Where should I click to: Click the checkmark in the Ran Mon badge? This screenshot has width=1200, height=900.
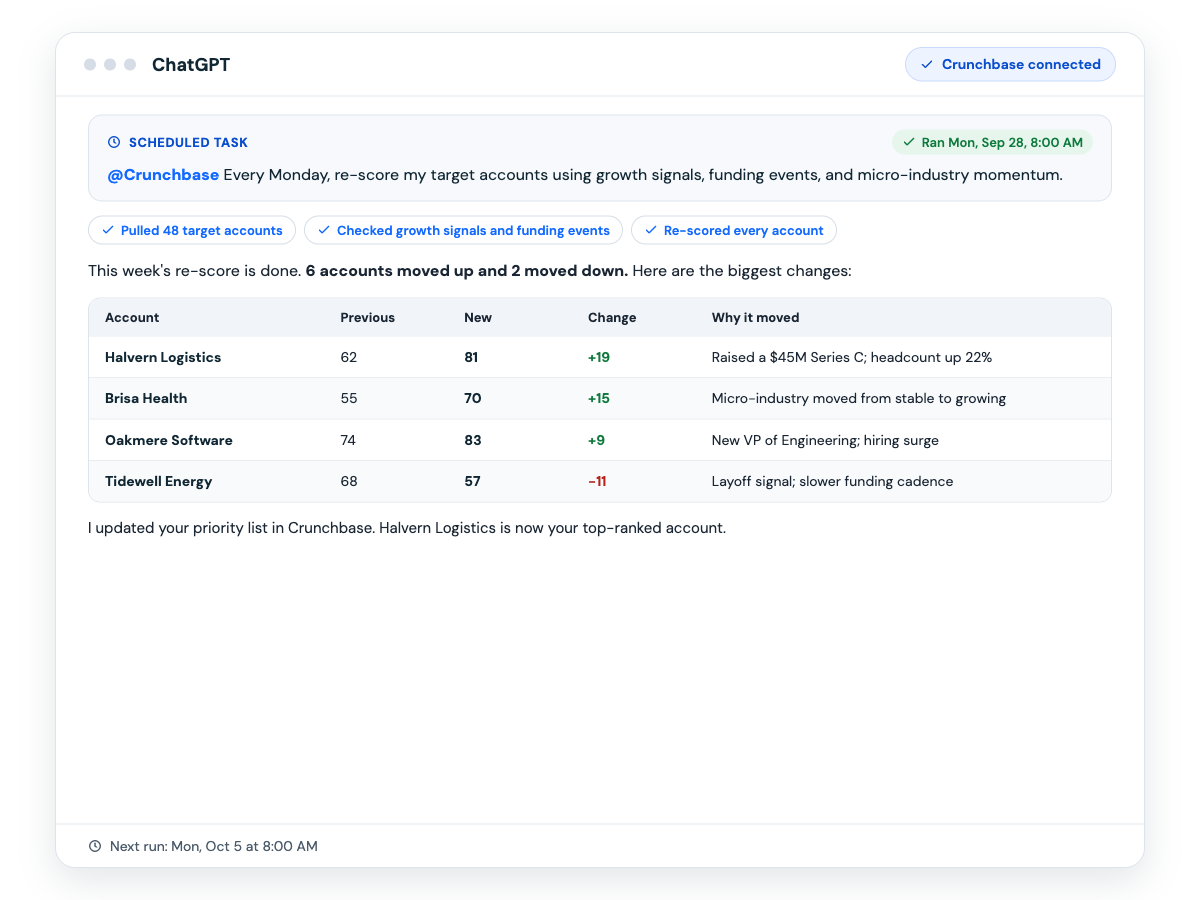(909, 143)
